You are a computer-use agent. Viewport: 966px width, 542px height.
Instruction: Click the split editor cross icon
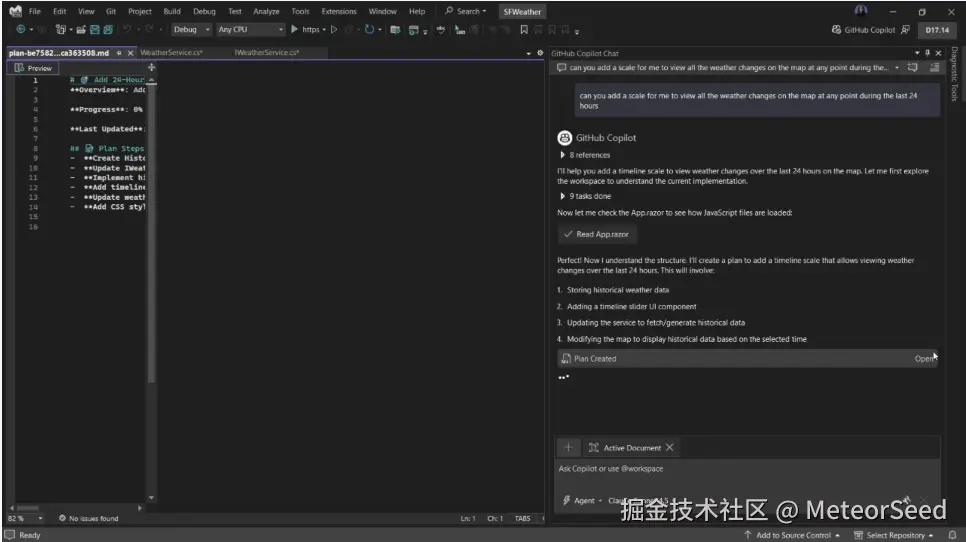tap(152, 67)
